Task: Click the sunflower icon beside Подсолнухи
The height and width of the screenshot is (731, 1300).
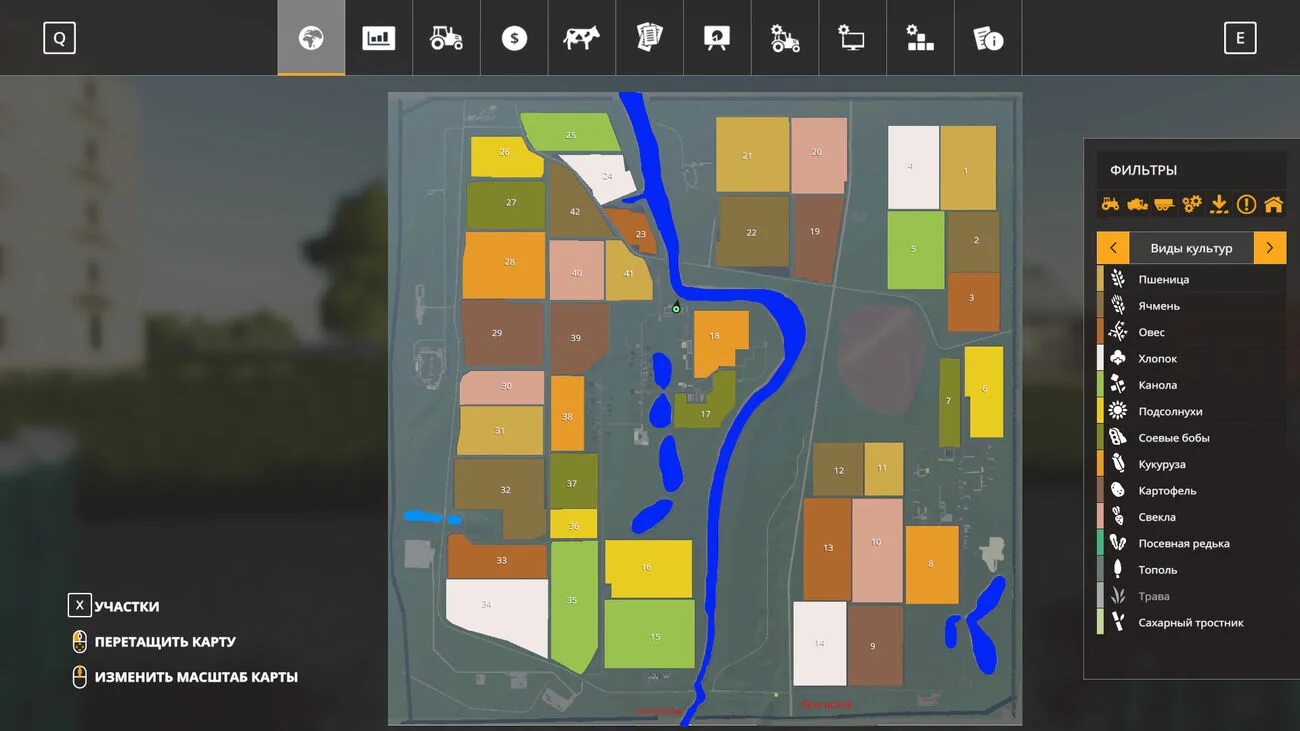Action: (1118, 411)
